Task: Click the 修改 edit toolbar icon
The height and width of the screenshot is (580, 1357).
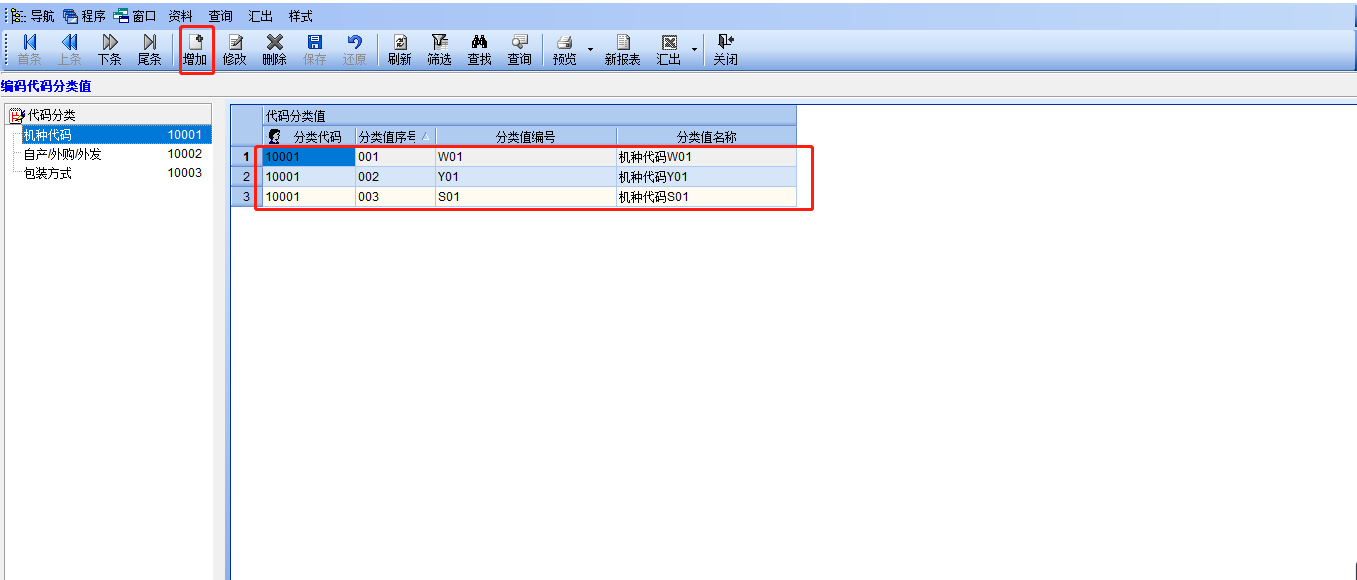Action: [235, 50]
